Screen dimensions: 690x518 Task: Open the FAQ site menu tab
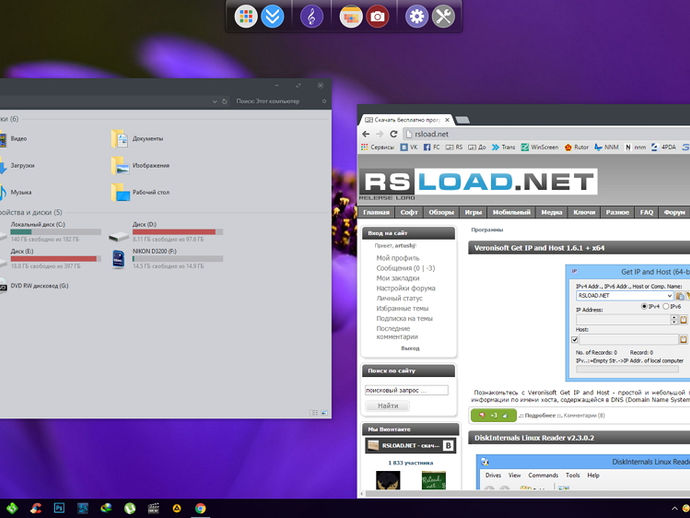[x=646, y=212]
